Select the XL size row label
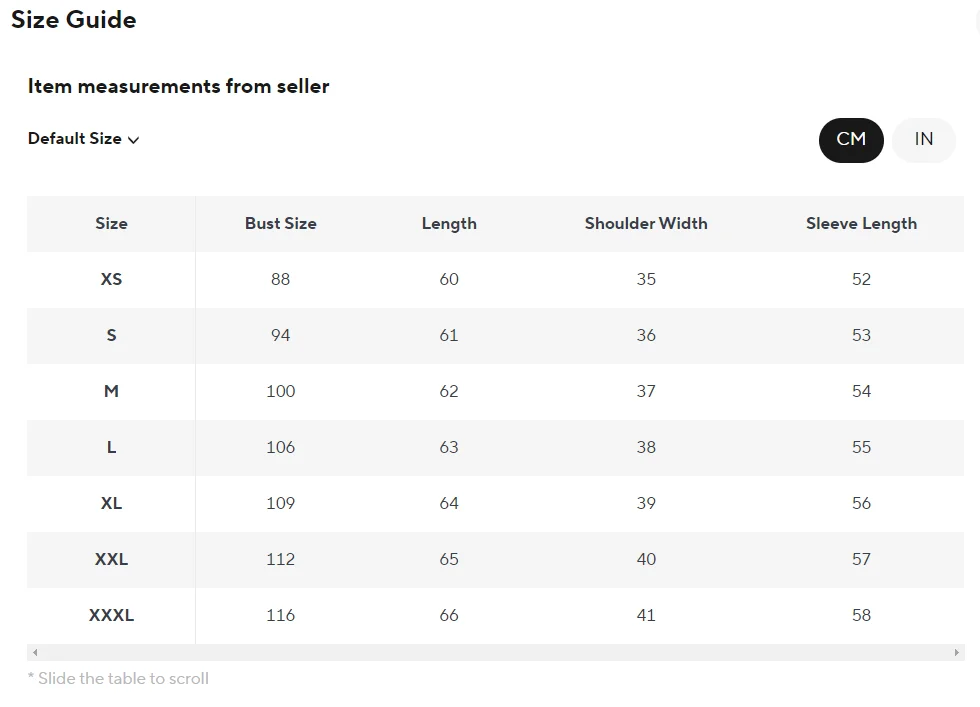Image resolution: width=980 pixels, height=707 pixels. (x=111, y=504)
